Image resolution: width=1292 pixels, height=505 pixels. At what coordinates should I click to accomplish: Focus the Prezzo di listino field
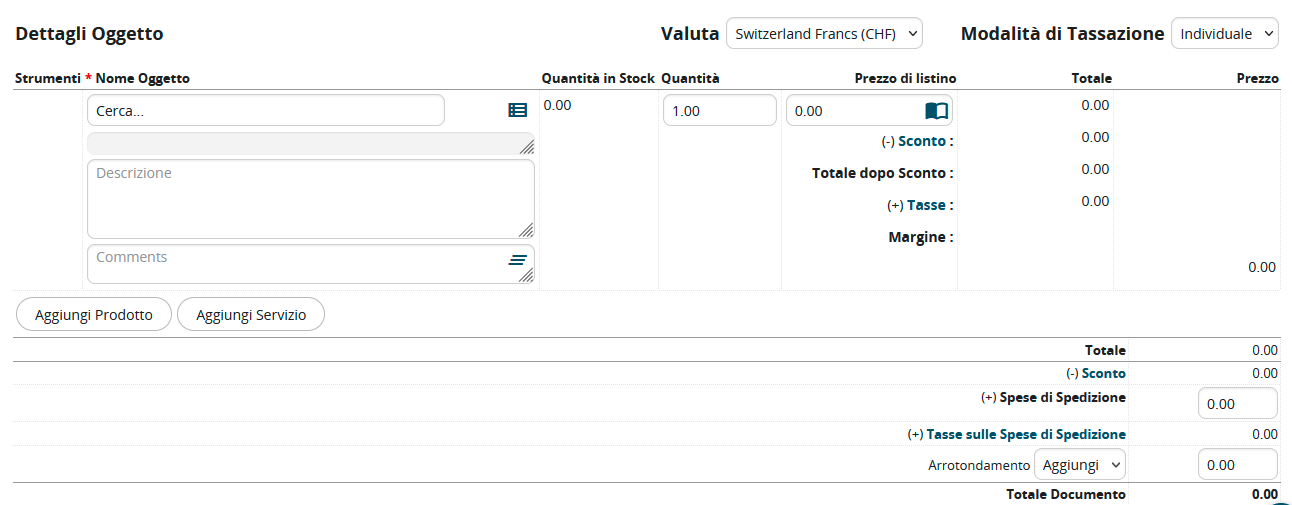point(853,111)
